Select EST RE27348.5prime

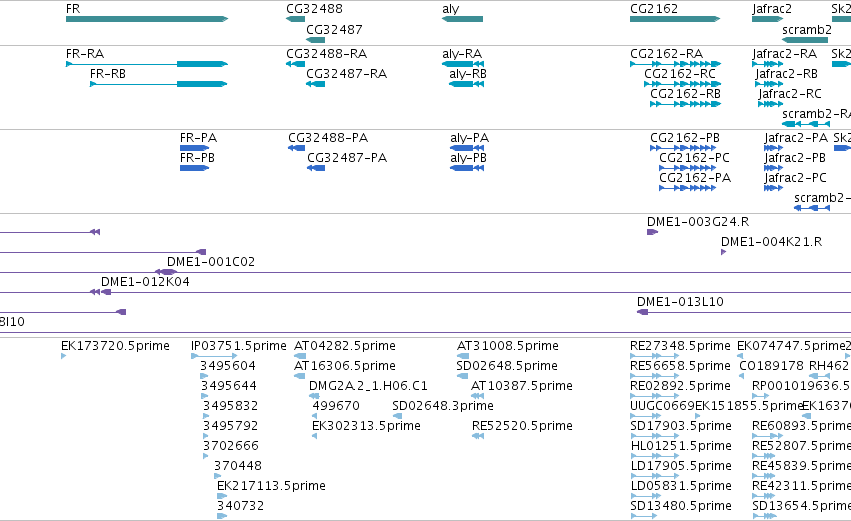(x=680, y=346)
